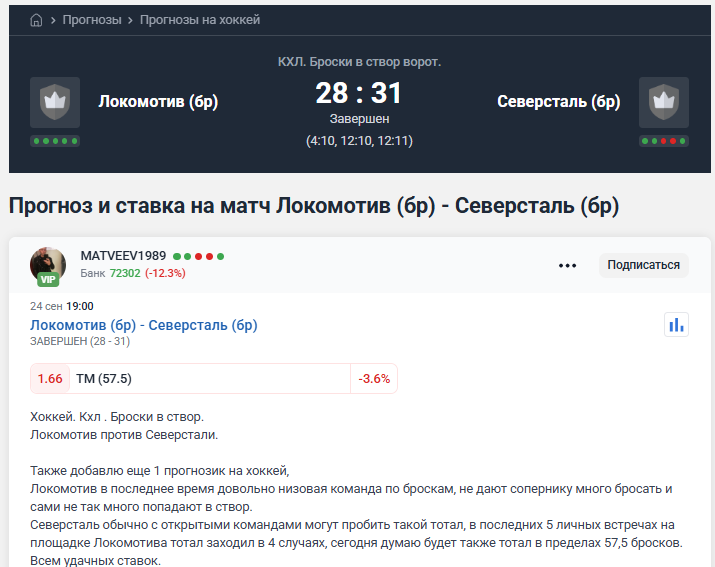Open MATVEEV1989 avatar with VIP badge
The width and height of the screenshot is (715, 567).
coord(48,266)
